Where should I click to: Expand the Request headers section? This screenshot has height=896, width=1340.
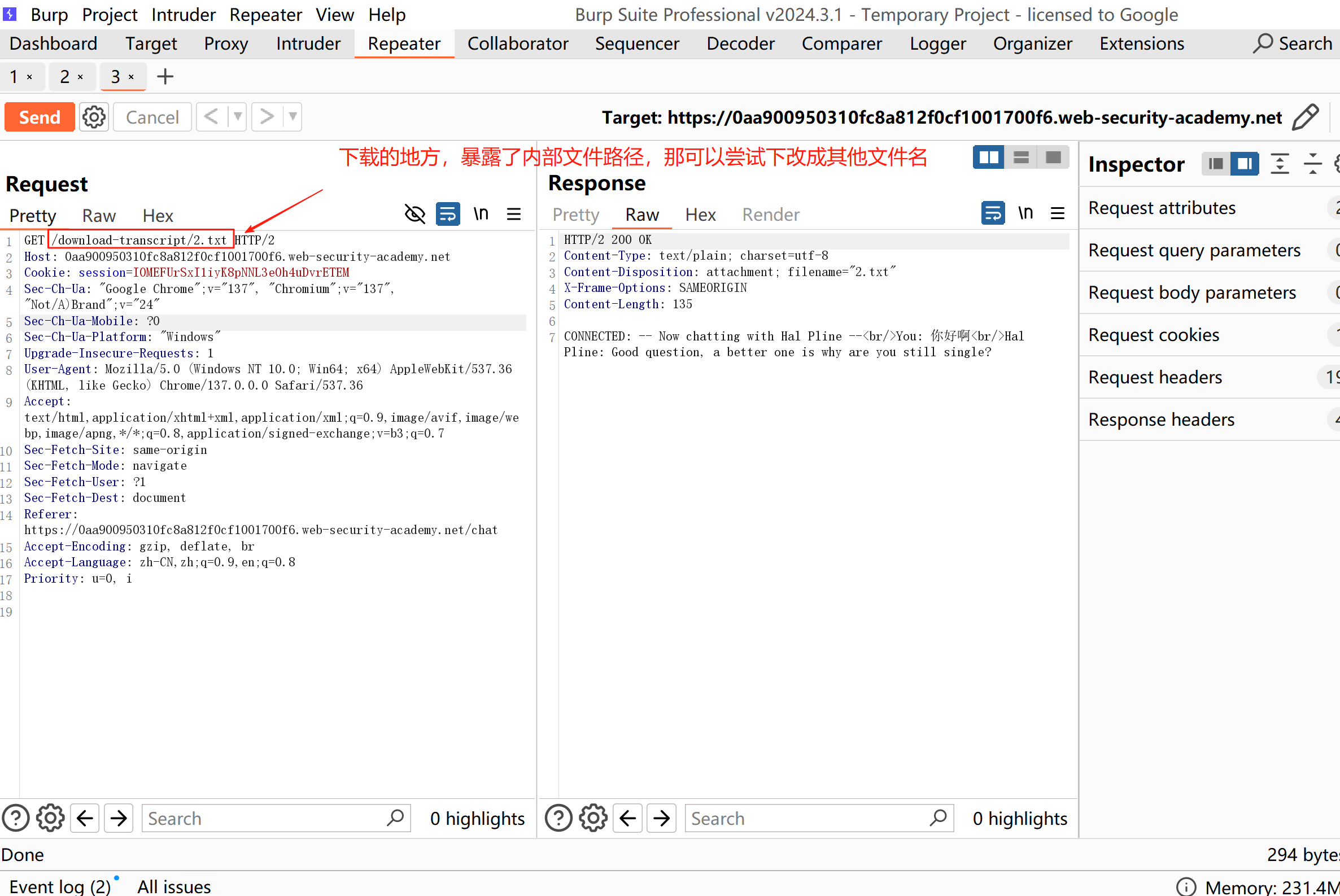click(x=1155, y=377)
